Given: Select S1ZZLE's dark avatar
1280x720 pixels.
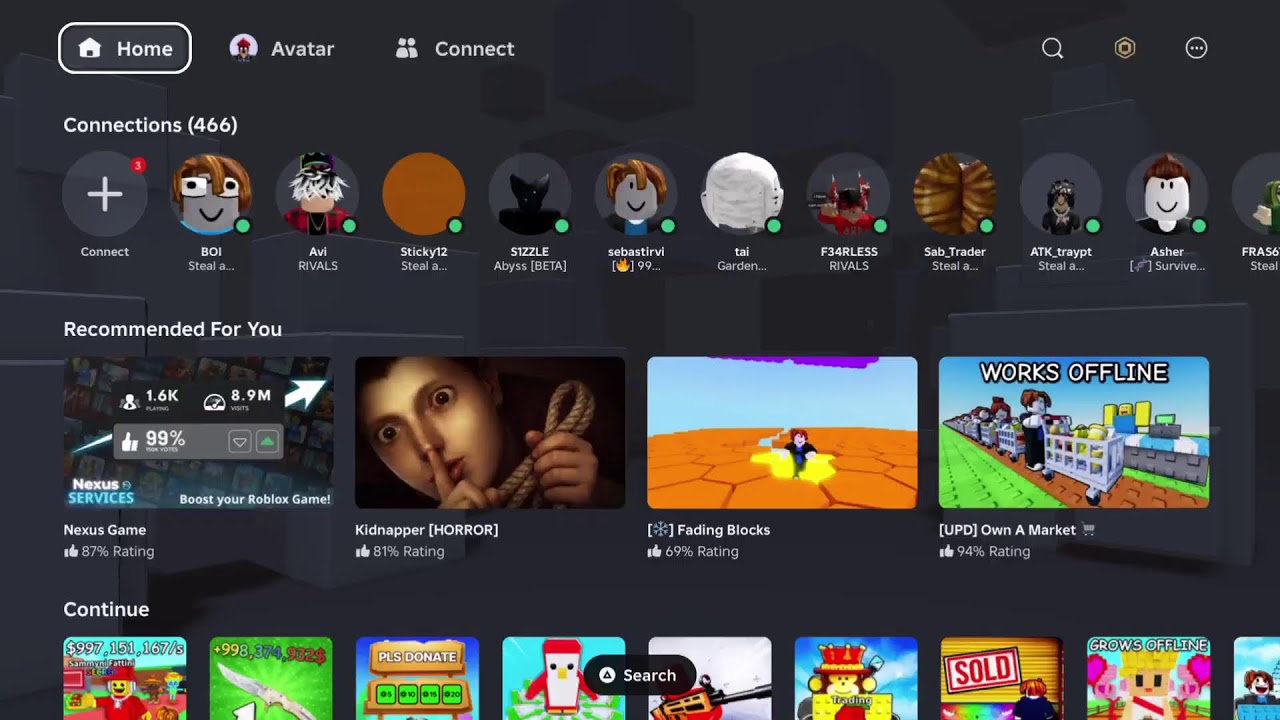Looking at the screenshot, I should 530,194.
